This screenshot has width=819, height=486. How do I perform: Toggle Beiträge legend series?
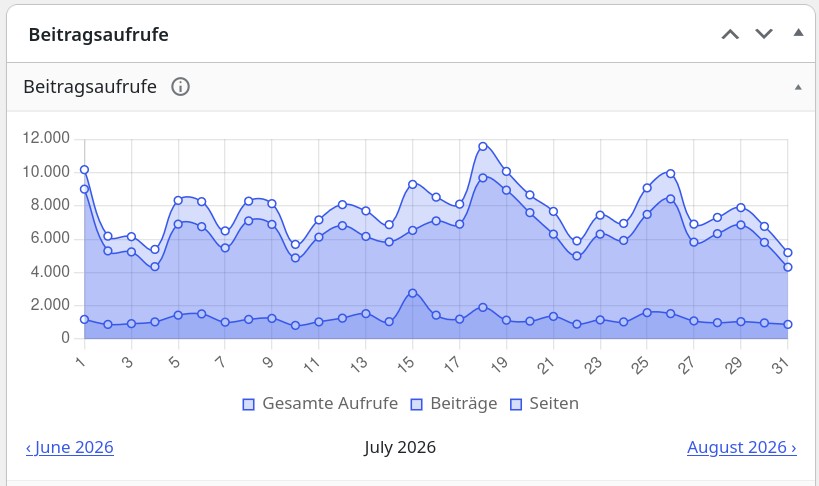(453, 404)
